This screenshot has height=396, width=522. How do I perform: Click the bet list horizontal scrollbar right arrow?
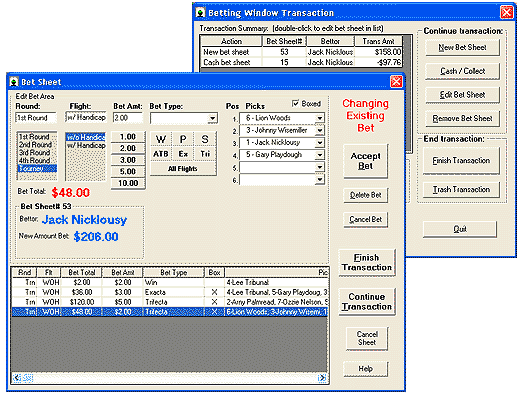[x=322, y=378]
